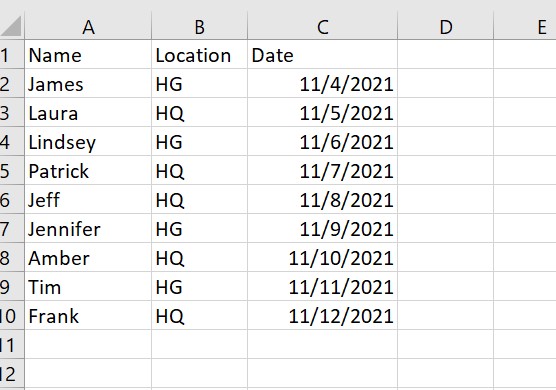Click the Location header cell
The width and height of the screenshot is (556, 390).
tap(199, 55)
